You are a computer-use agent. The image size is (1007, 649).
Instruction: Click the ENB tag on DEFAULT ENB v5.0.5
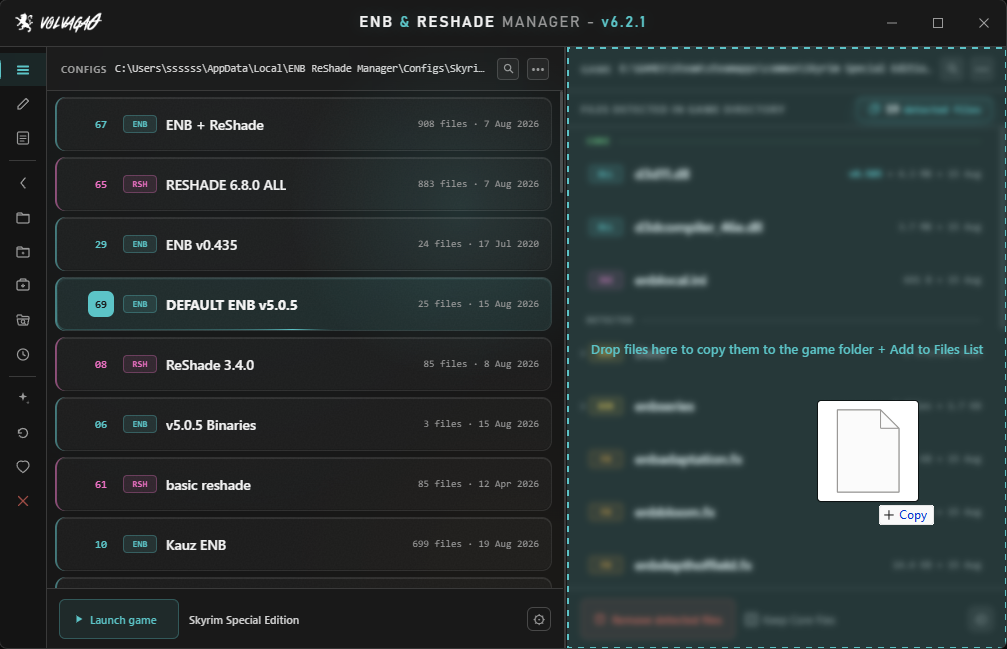[x=140, y=304]
